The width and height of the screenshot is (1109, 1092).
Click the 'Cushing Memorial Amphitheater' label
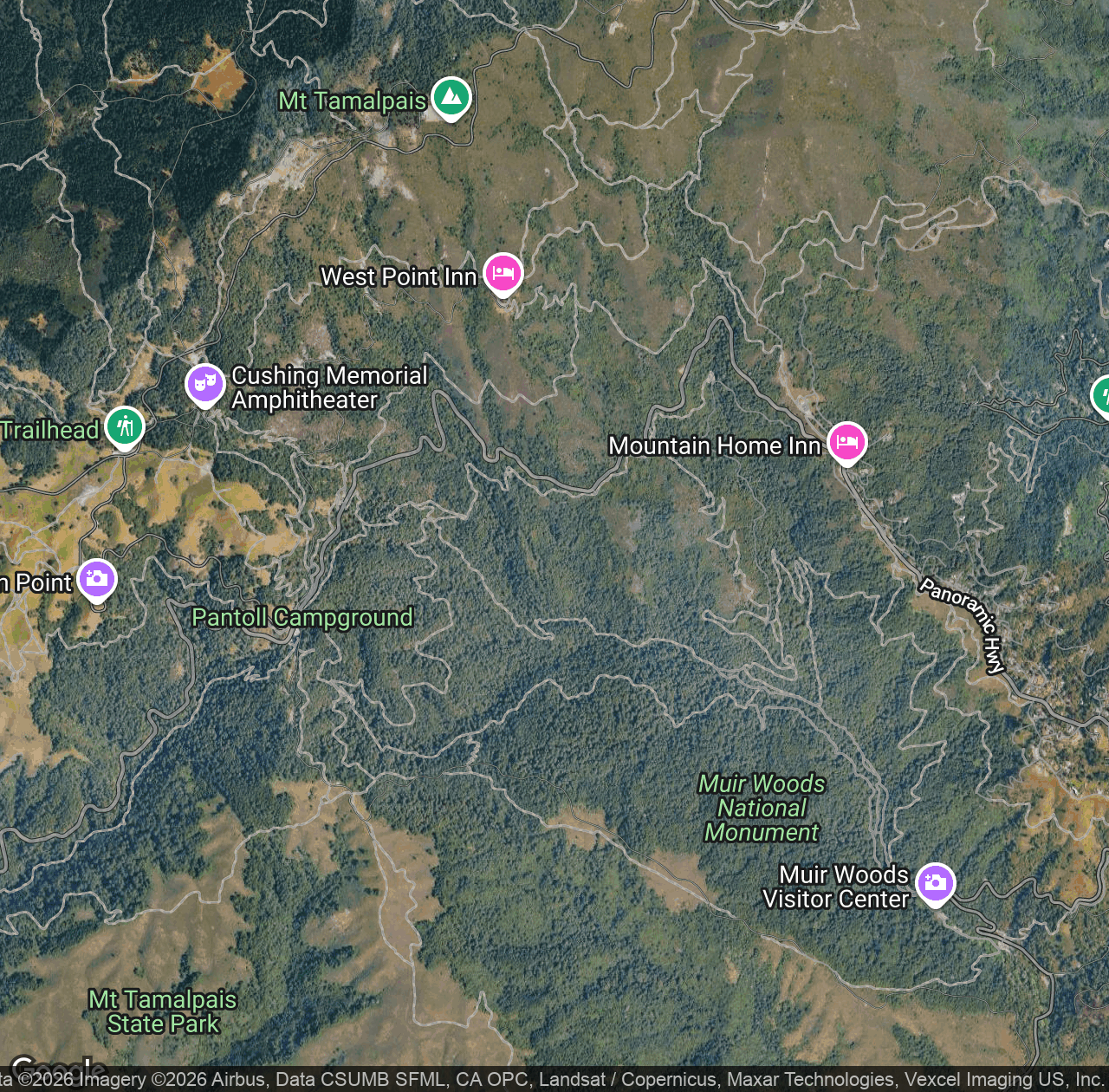[x=329, y=387]
